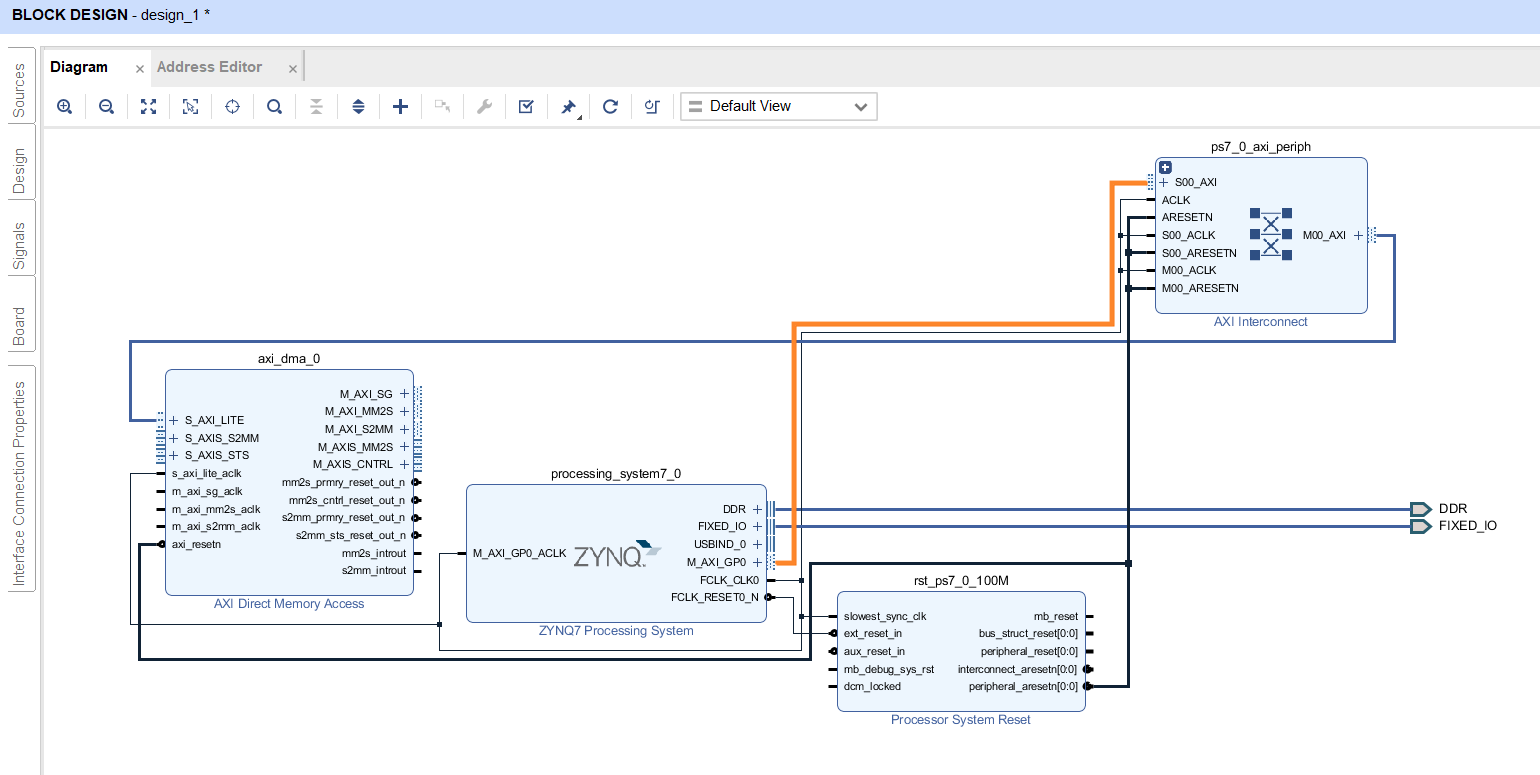Image resolution: width=1540 pixels, height=775 pixels.
Task: Select the Zoom In tool
Action: [64, 106]
